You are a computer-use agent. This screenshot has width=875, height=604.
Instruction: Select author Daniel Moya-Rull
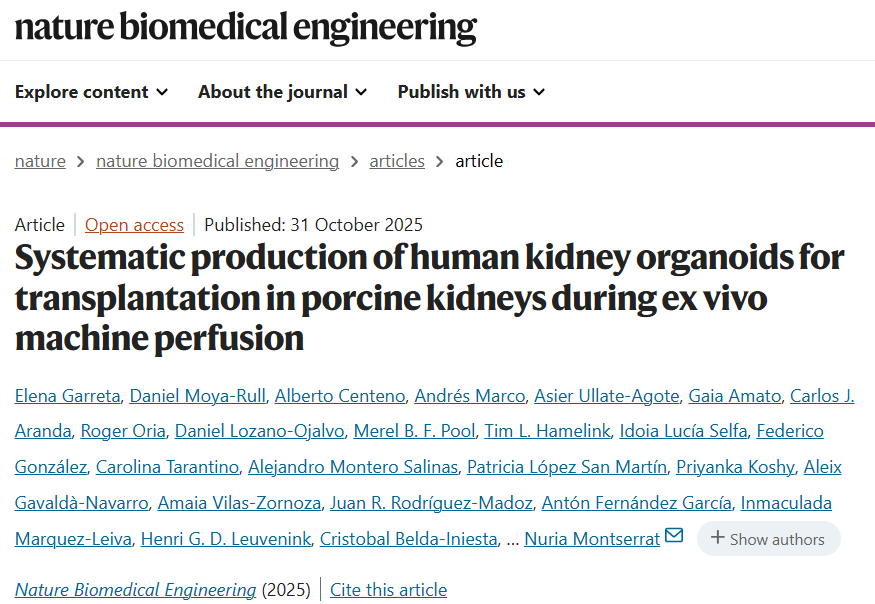tap(198, 396)
